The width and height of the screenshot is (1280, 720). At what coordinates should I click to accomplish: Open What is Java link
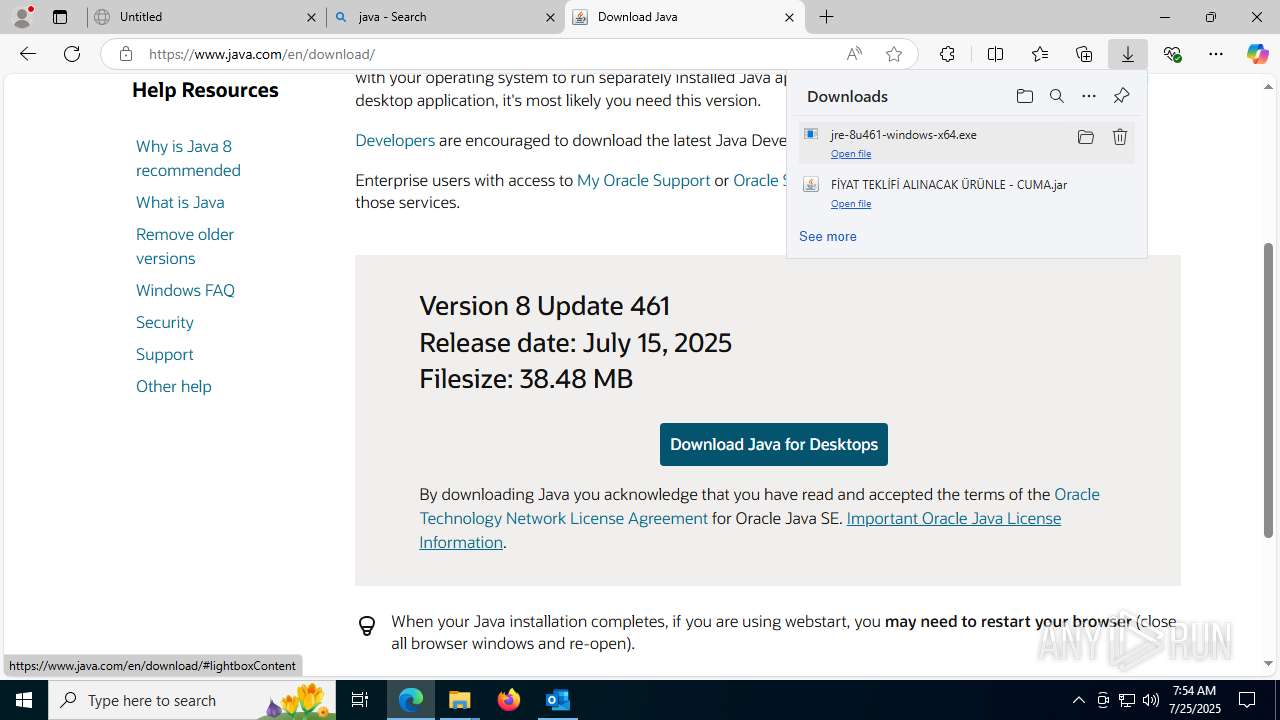point(180,202)
